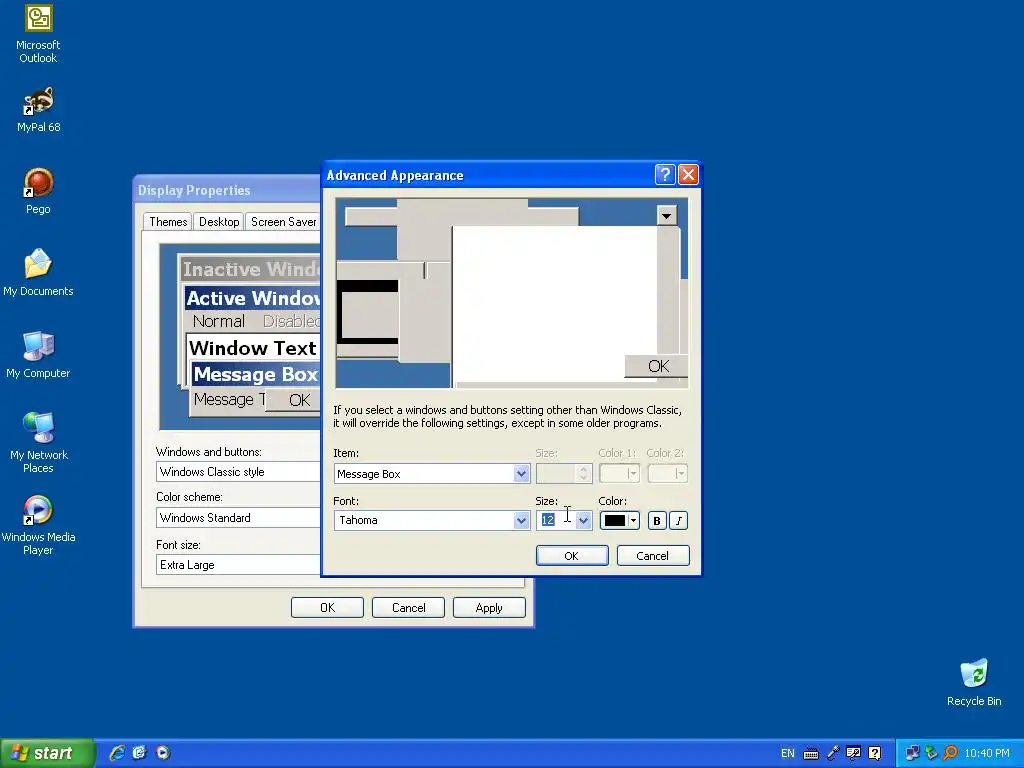
Task: Click the Advanced Appearance help question-mark button
Action: 665,174
